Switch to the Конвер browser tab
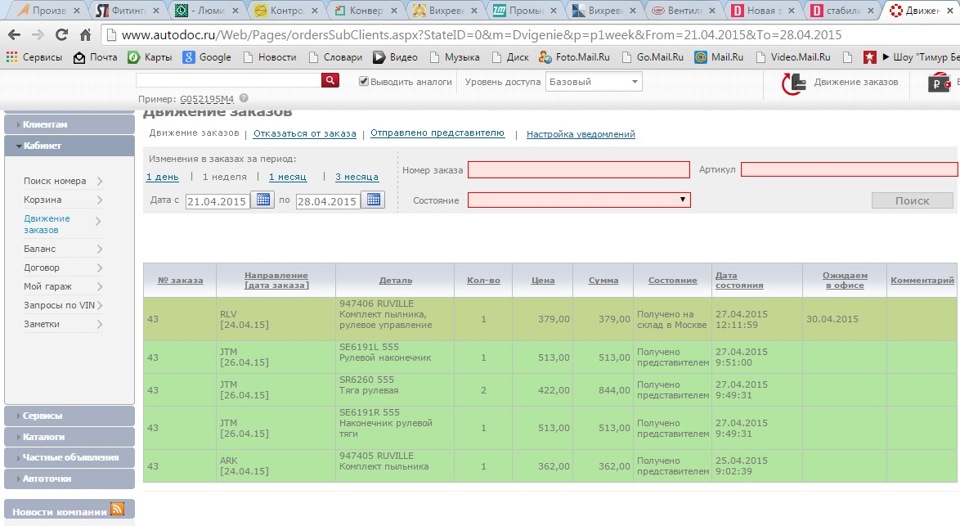Viewport: 960px width, 526px height. pos(365,10)
